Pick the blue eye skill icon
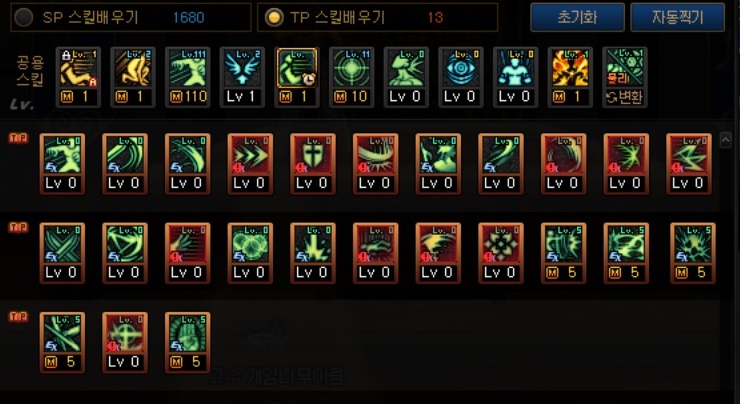This screenshot has width=740, height=404. (461, 77)
